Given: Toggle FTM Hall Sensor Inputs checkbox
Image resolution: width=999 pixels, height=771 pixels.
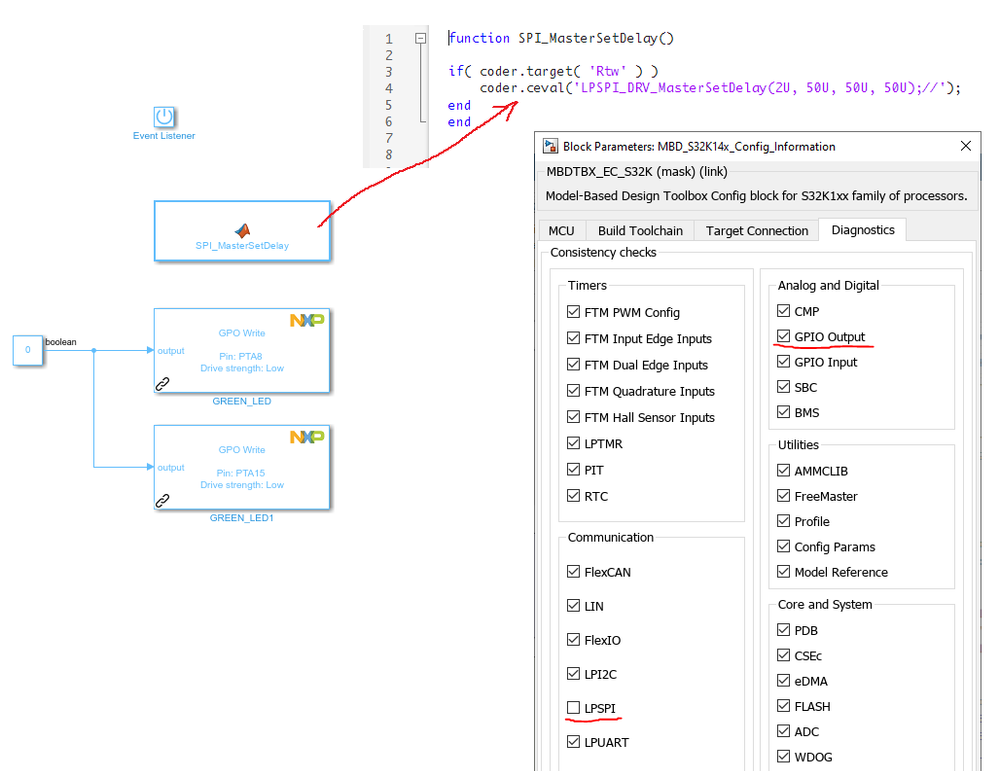Looking at the screenshot, I should pyautogui.click(x=573, y=417).
